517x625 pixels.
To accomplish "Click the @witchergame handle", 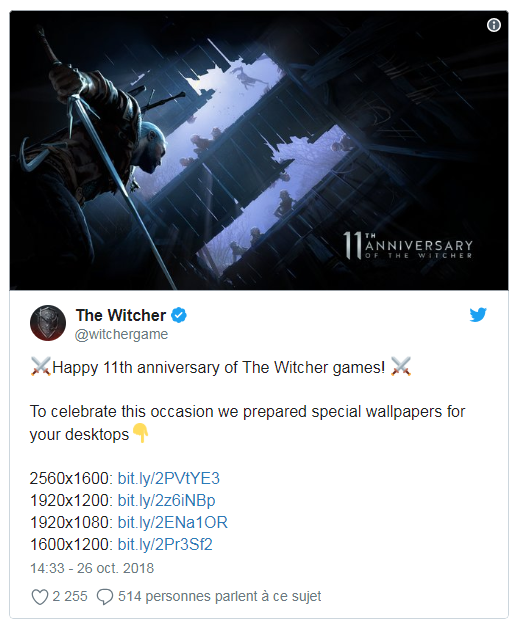I will click(121, 334).
